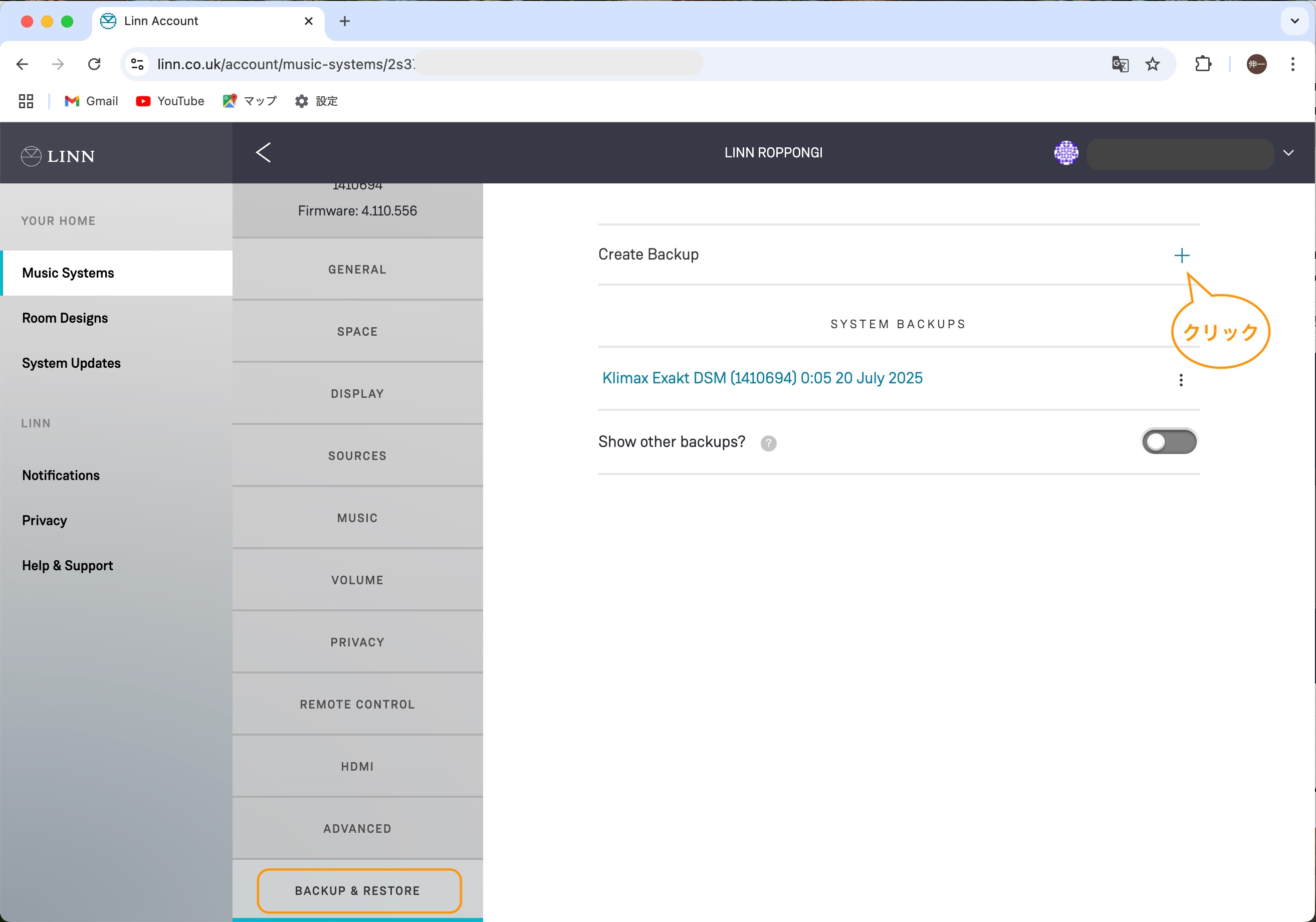This screenshot has height=922, width=1316.
Task: Click the translate page icon
Action: click(1120, 64)
